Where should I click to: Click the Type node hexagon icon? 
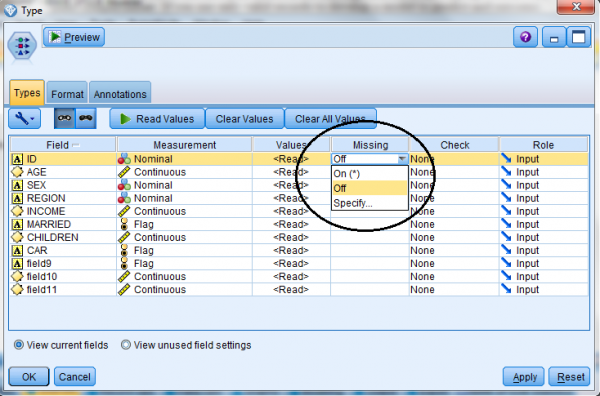click(22, 46)
